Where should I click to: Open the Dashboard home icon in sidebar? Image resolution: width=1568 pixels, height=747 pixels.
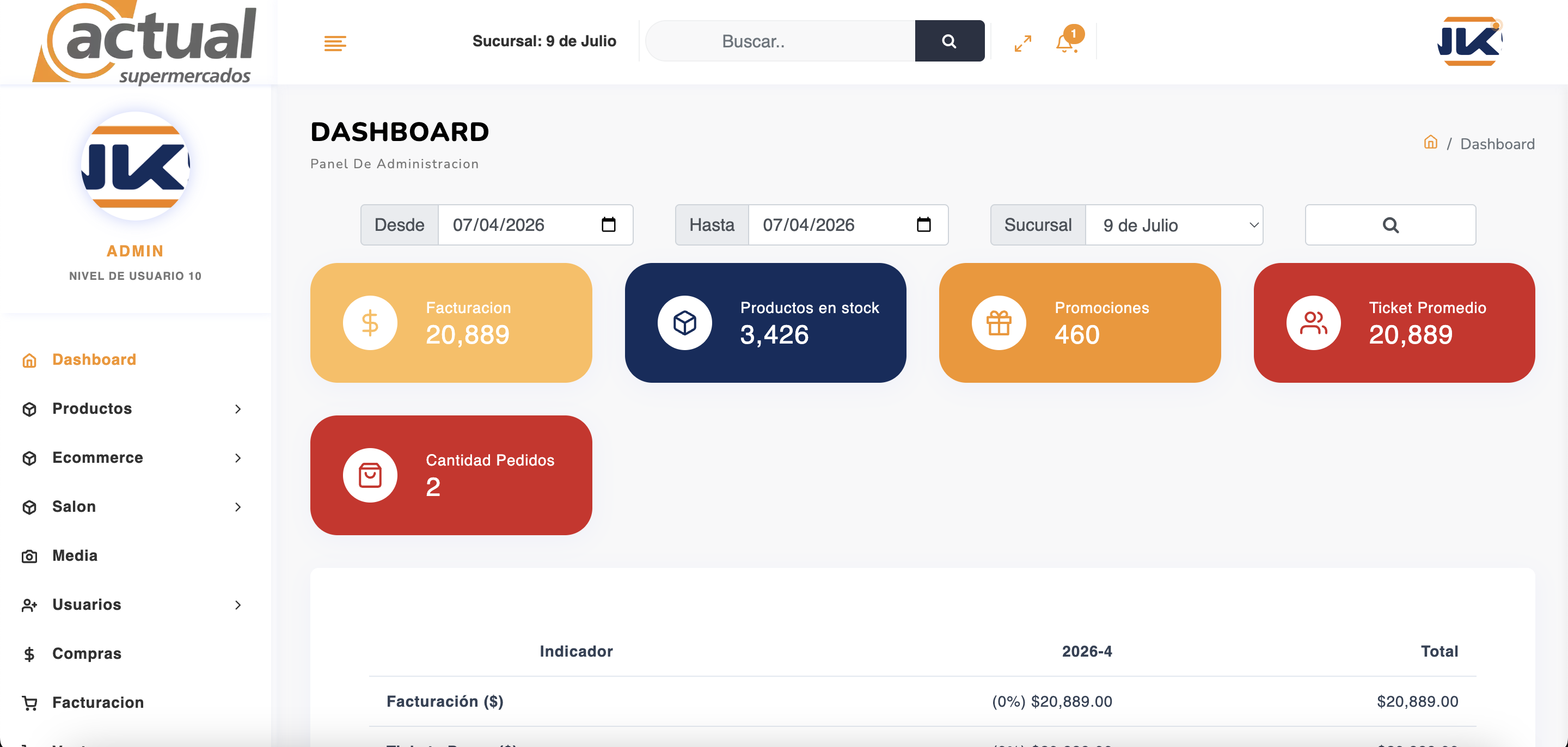click(x=29, y=360)
